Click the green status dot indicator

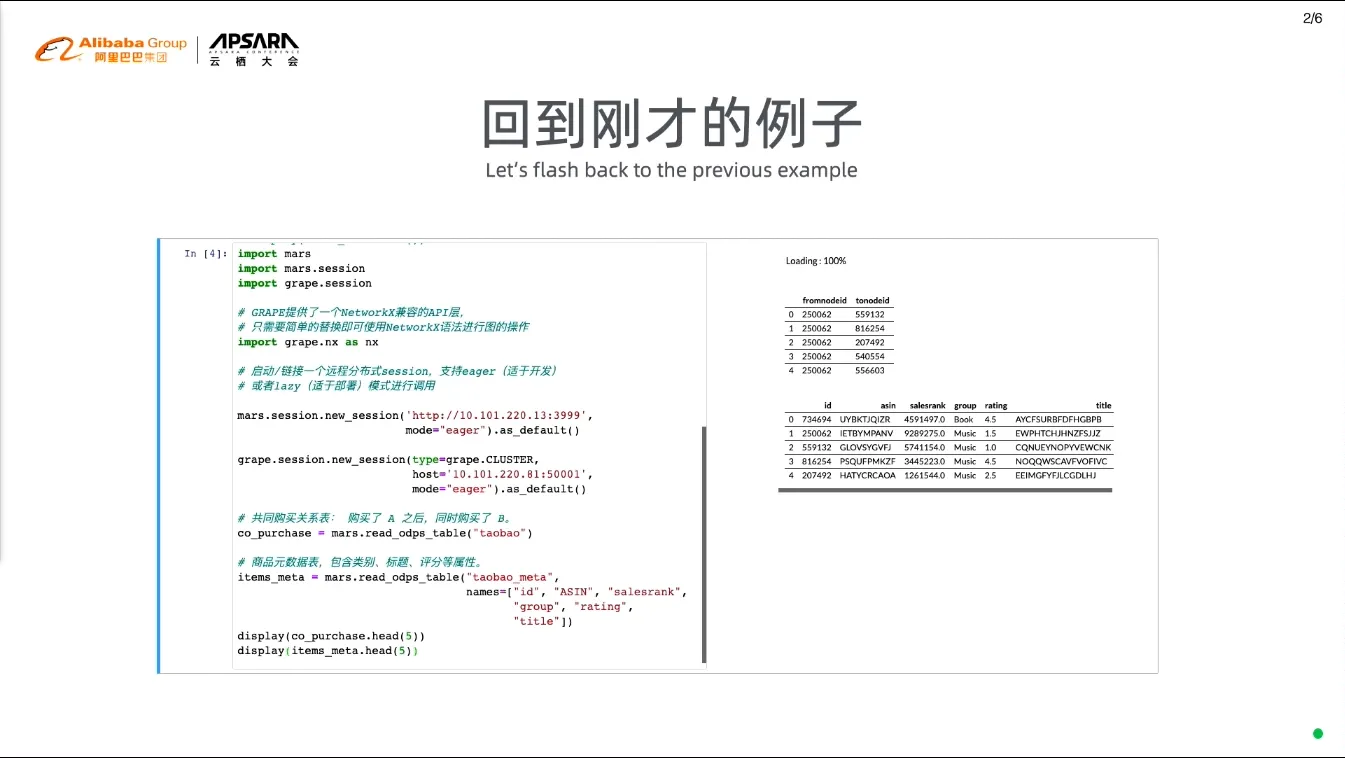[x=1317, y=733]
